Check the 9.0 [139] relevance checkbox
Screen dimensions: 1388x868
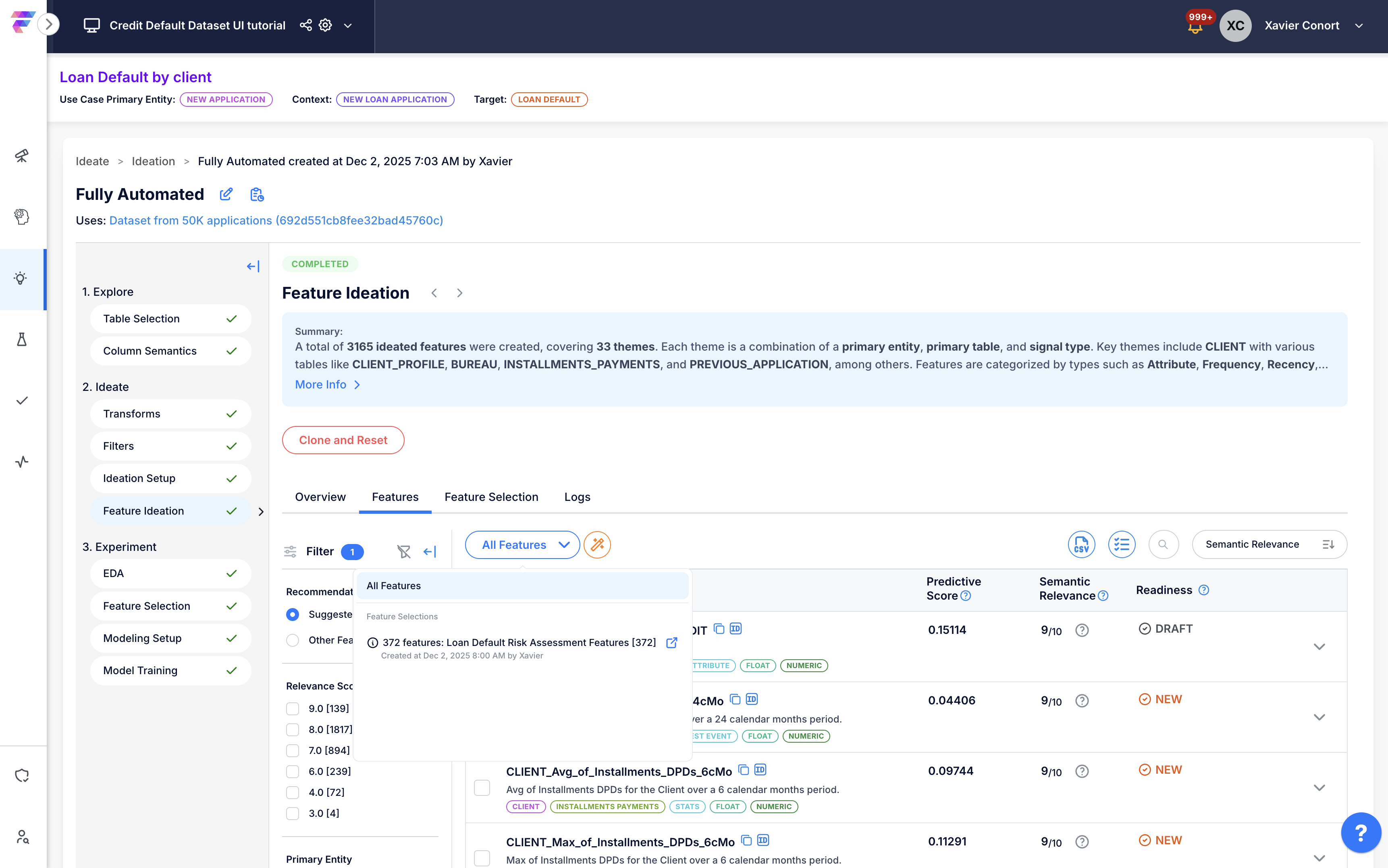[293, 708]
